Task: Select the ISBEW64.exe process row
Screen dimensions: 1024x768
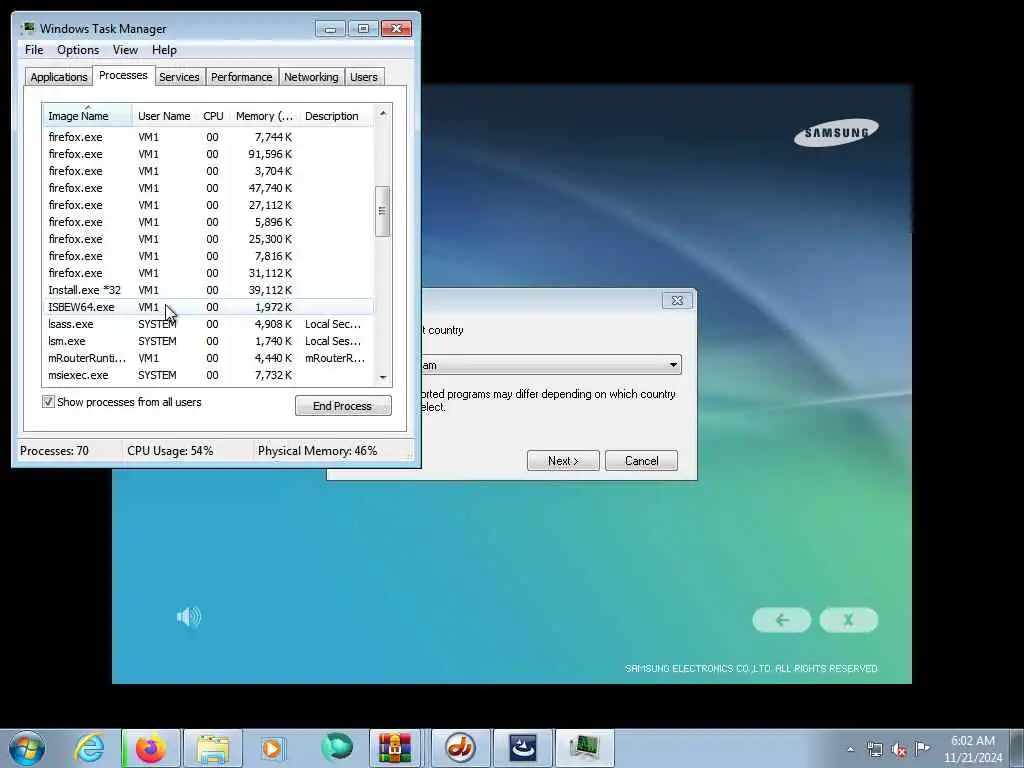Action: click(x=209, y=307)
